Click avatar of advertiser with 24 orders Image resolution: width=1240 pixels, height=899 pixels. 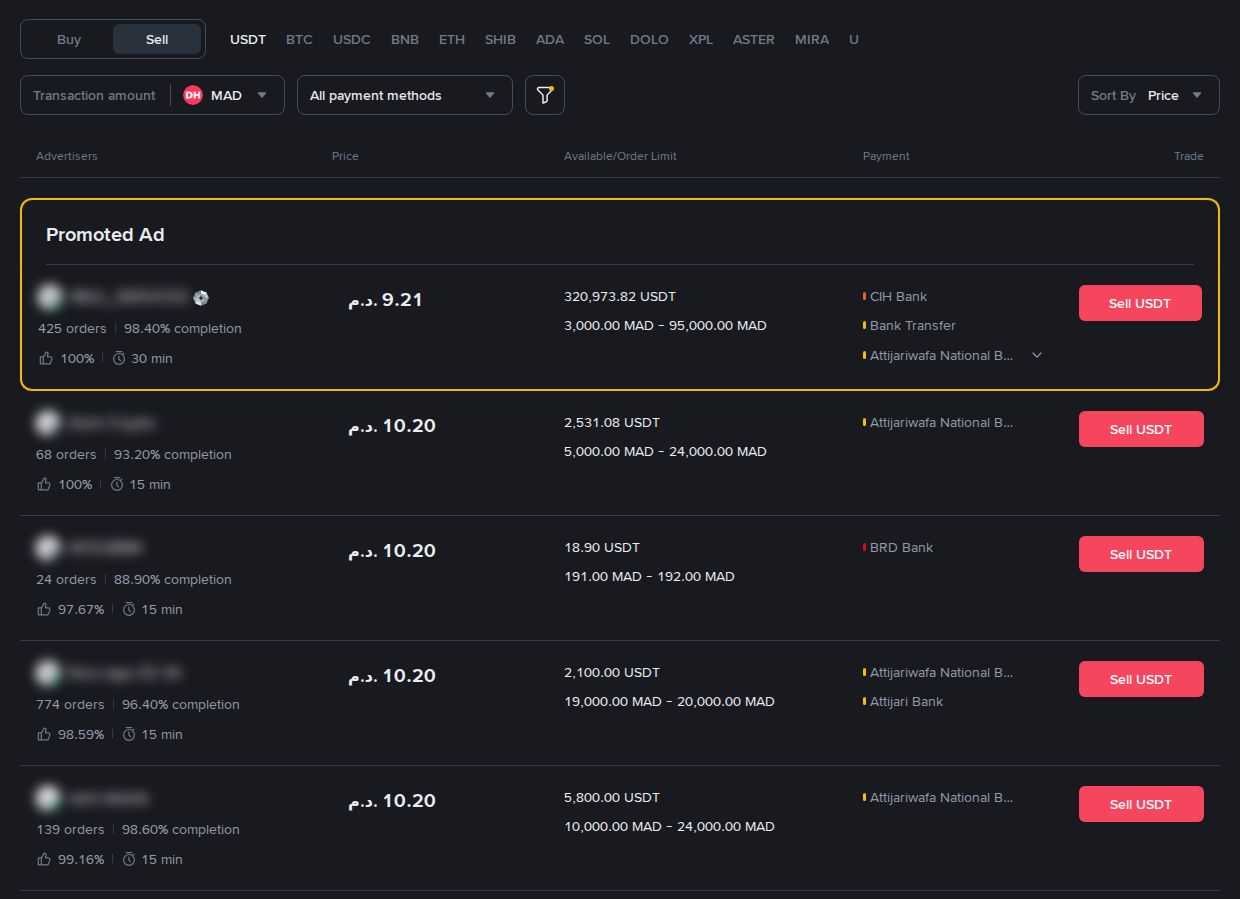(x=46, y=548)
